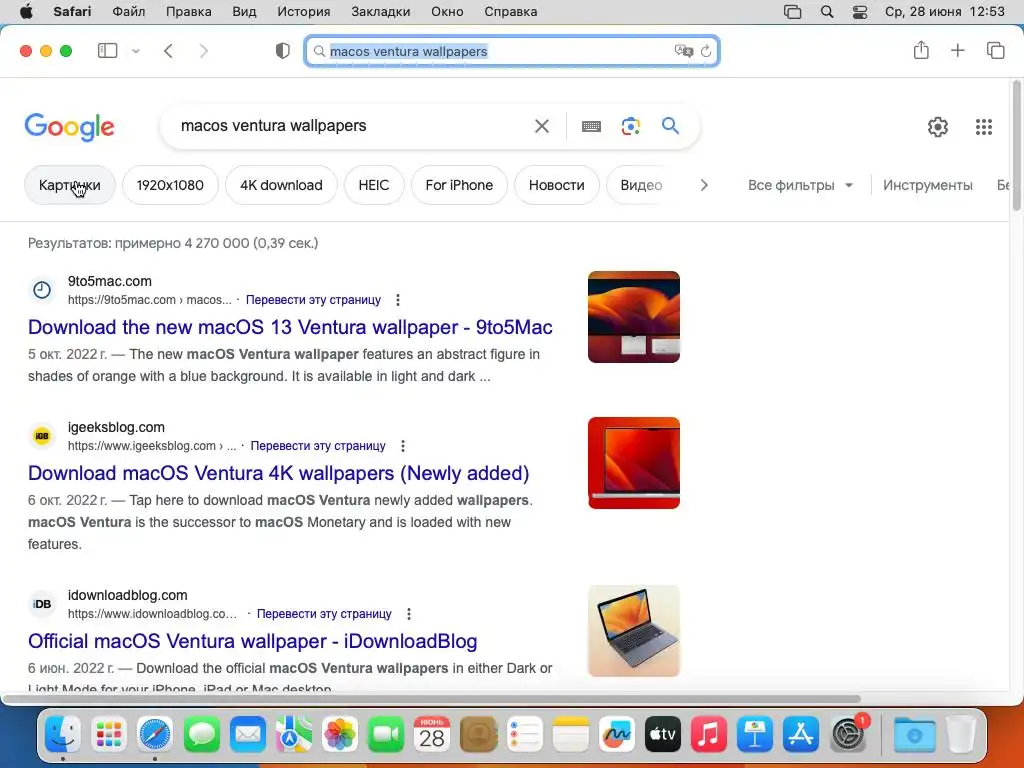The height and width of the screenshot is (768, 1024).
Task: Open App Store from the Dock
Action: [801, 735]
